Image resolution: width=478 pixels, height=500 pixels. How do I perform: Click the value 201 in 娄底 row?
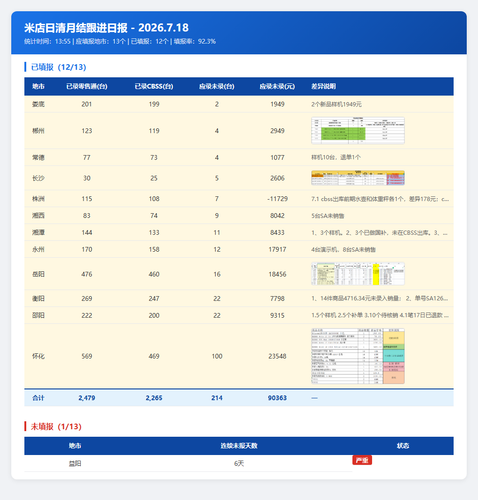87,104
